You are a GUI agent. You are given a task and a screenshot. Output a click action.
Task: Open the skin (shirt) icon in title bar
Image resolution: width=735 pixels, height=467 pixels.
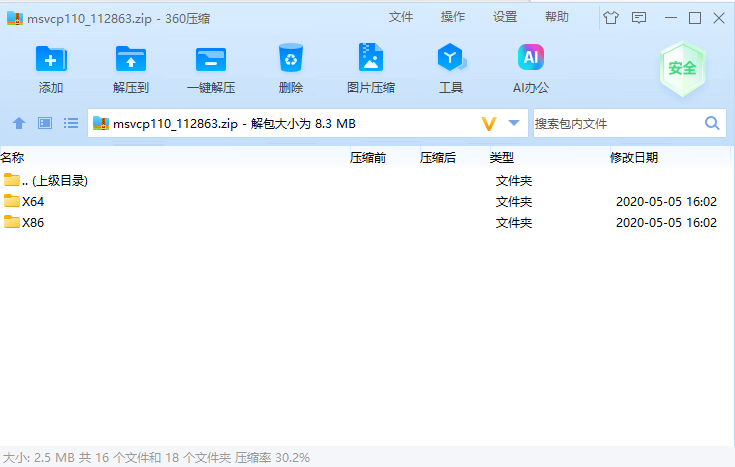point(611,18)
